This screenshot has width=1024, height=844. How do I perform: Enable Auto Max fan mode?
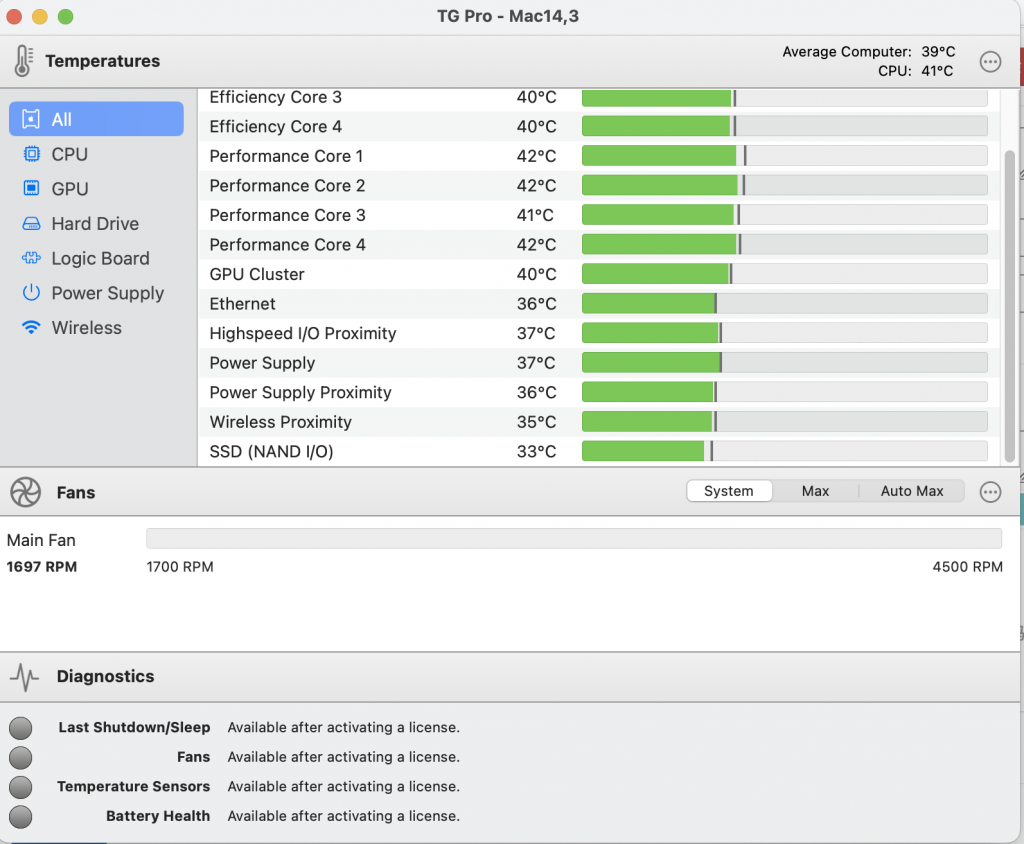pos(911,491)
